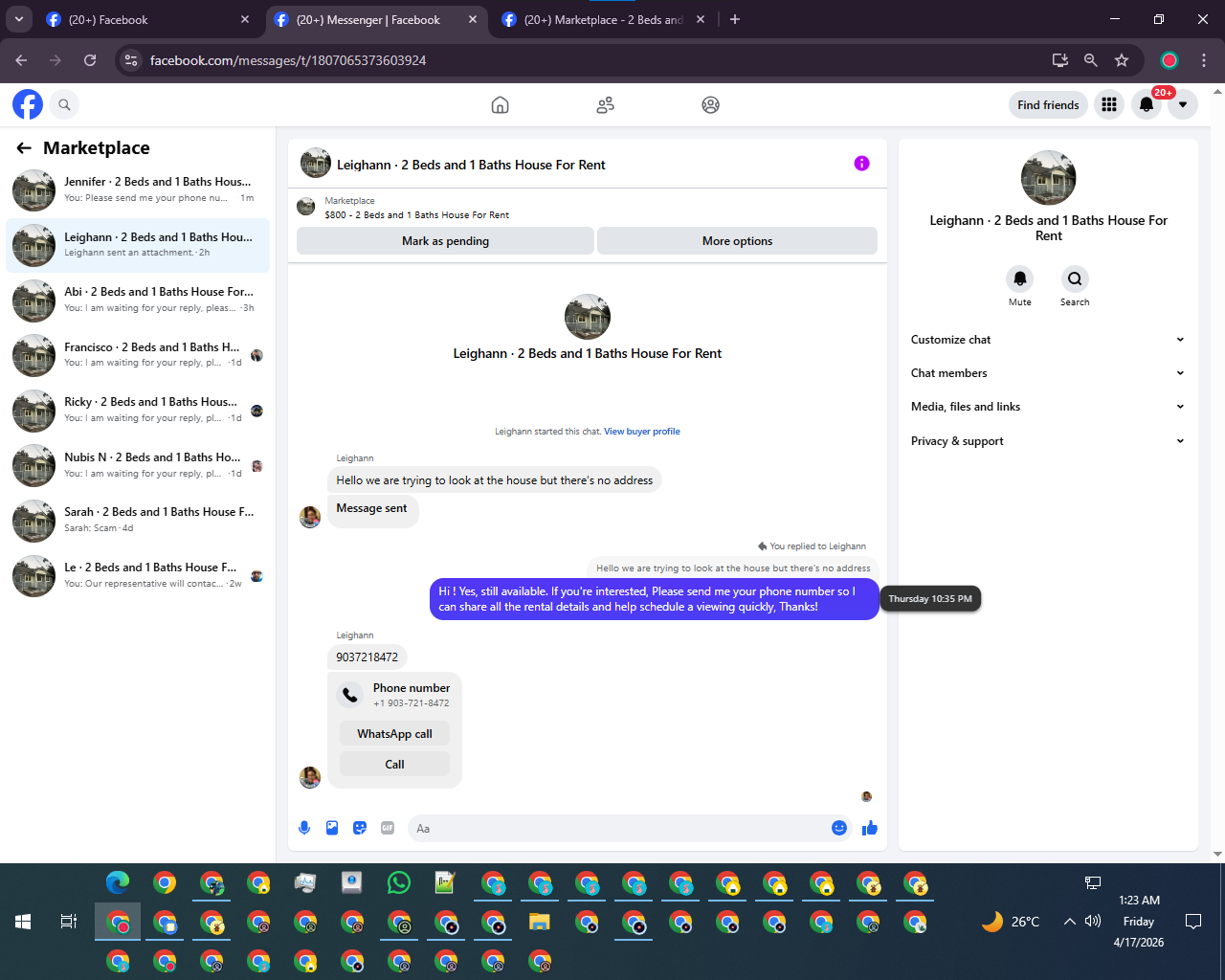Click the 9037218472 message bubble

coord(367,657)
